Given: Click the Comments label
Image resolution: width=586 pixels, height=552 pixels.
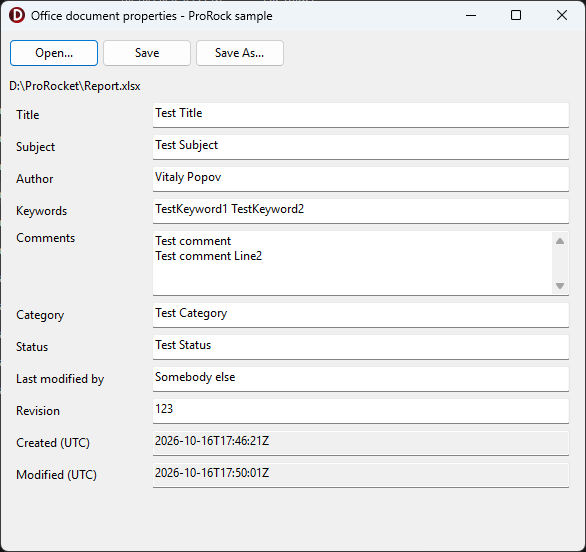Looking at the screenshot, I should [46, 238].
